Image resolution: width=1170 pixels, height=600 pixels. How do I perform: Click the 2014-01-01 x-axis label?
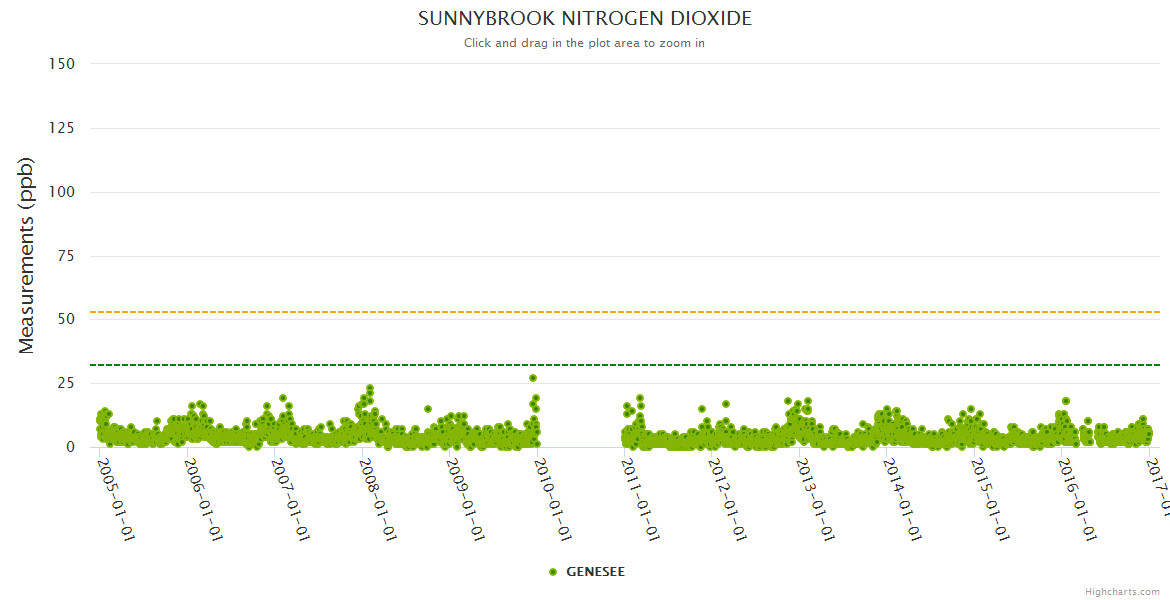(x=900, y=500)
